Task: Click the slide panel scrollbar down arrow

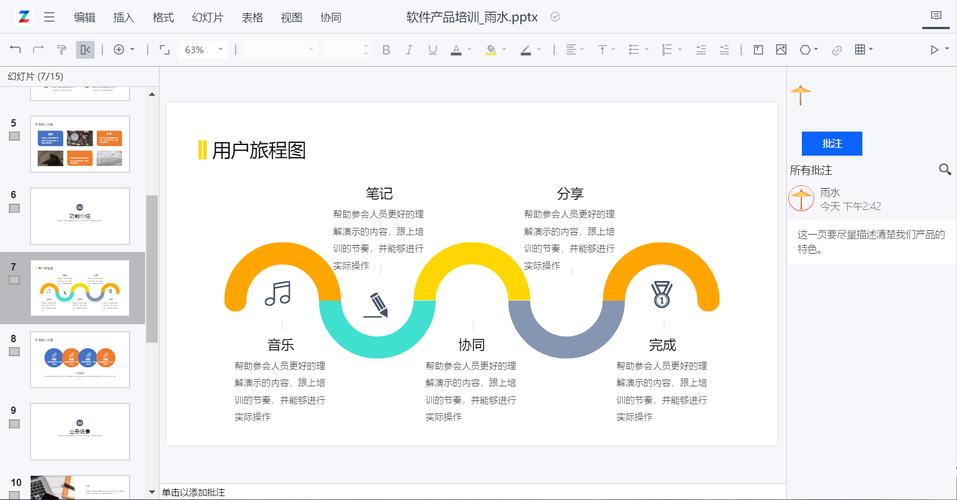Action: [x=152, y=491]
